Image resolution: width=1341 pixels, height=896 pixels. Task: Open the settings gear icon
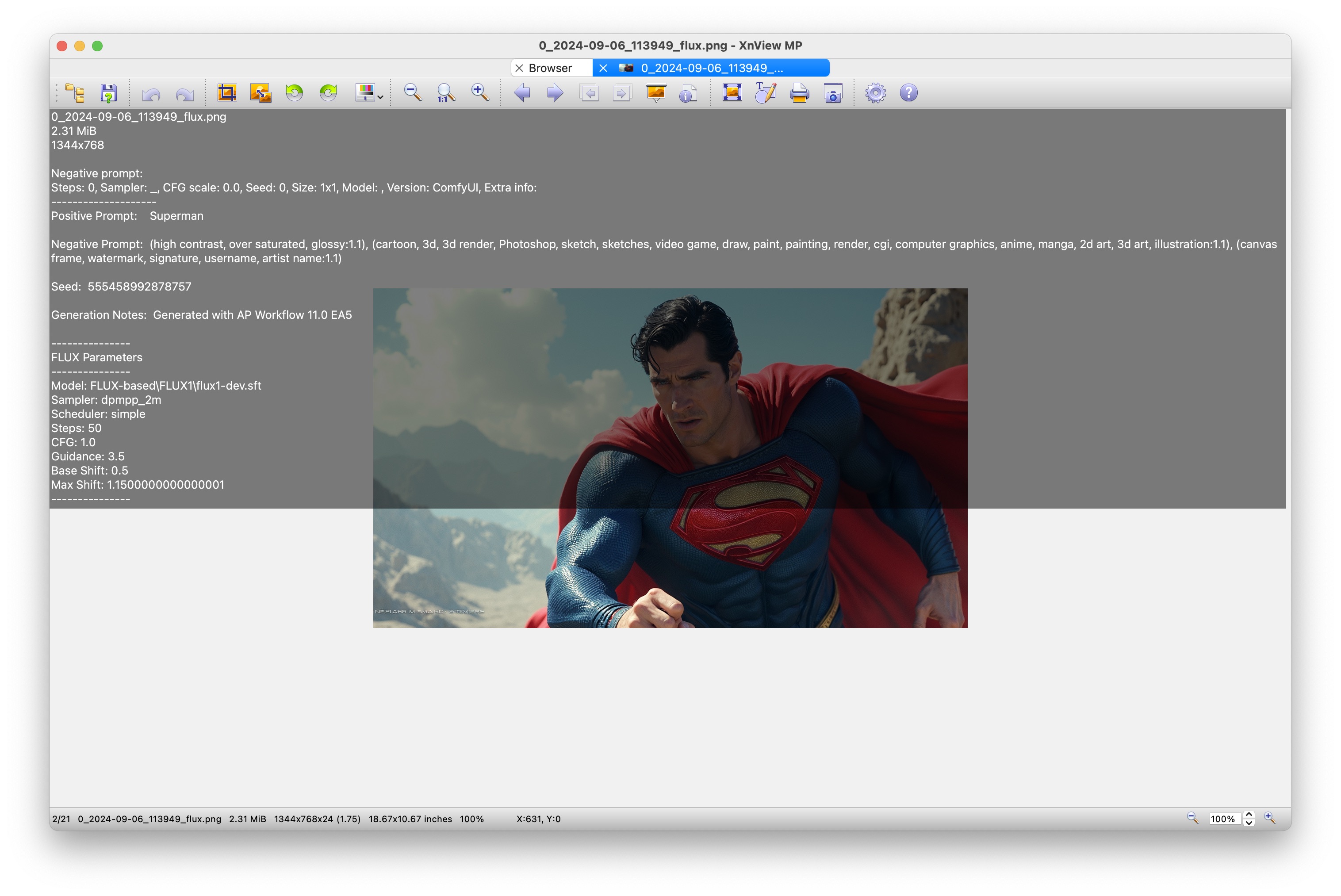coord(875,92)
